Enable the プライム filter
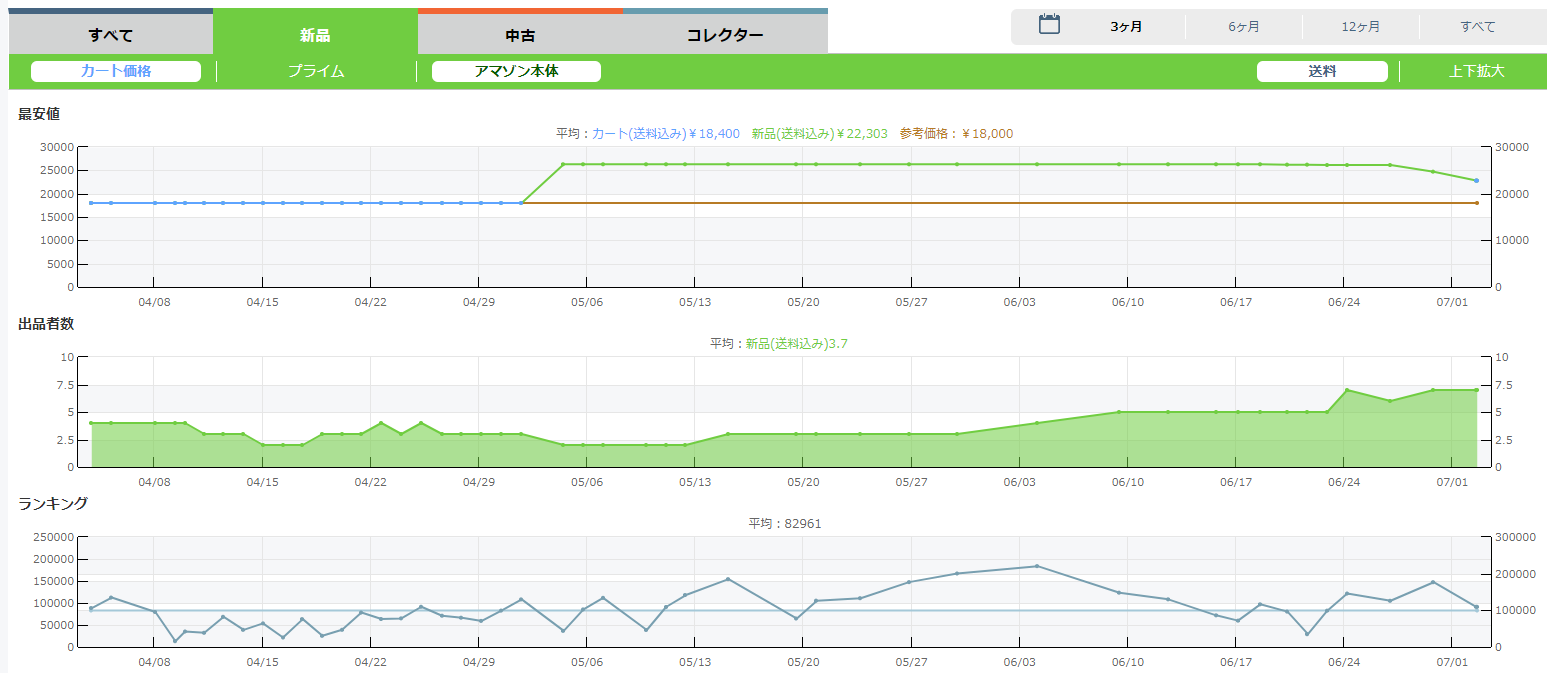Viewport: 1547px width, 673px height. coord(316,71)
